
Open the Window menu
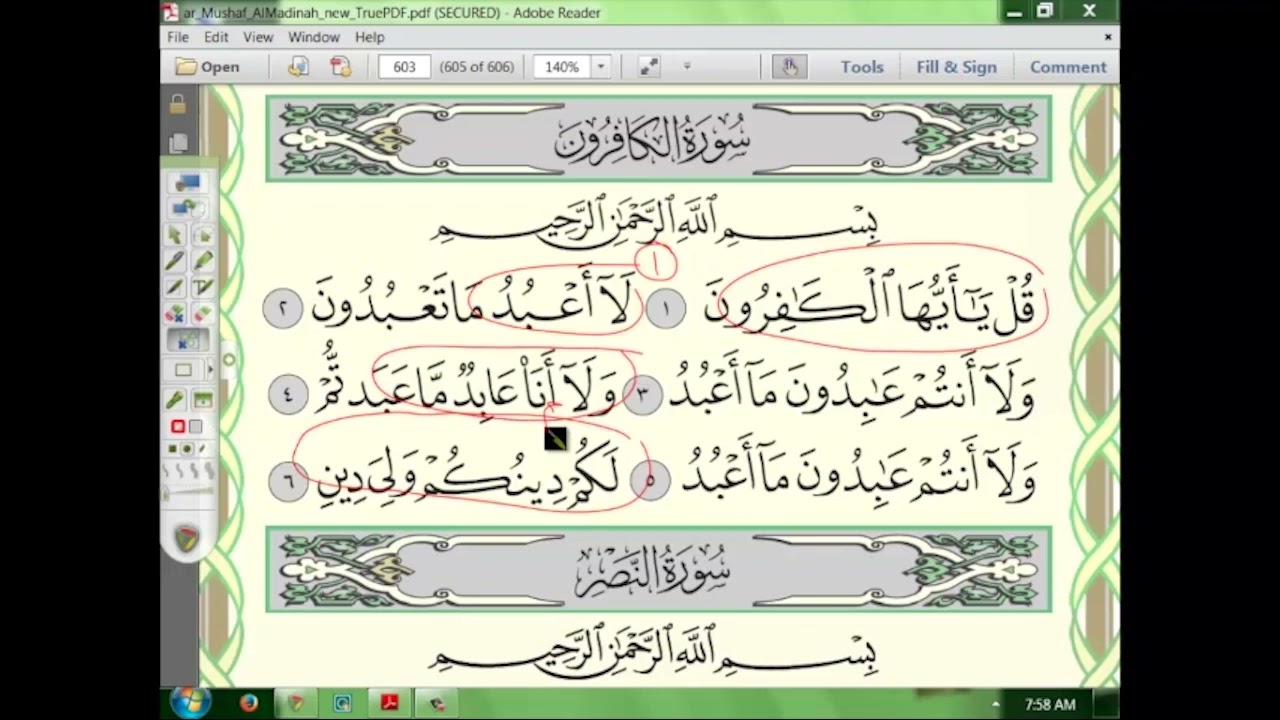[314, 37]
